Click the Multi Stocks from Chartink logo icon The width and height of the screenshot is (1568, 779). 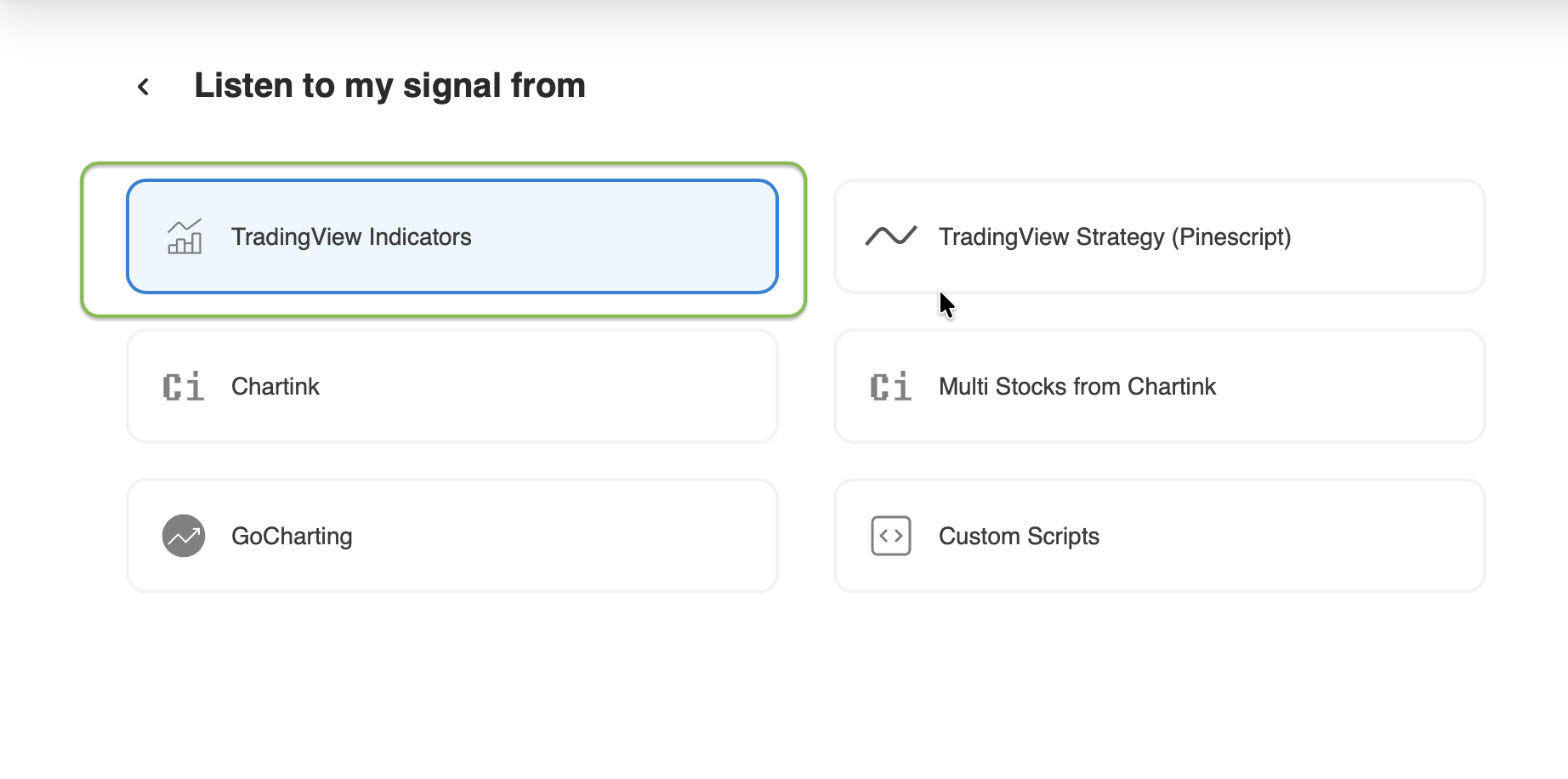pyautogui.click(x=889, y=386)
